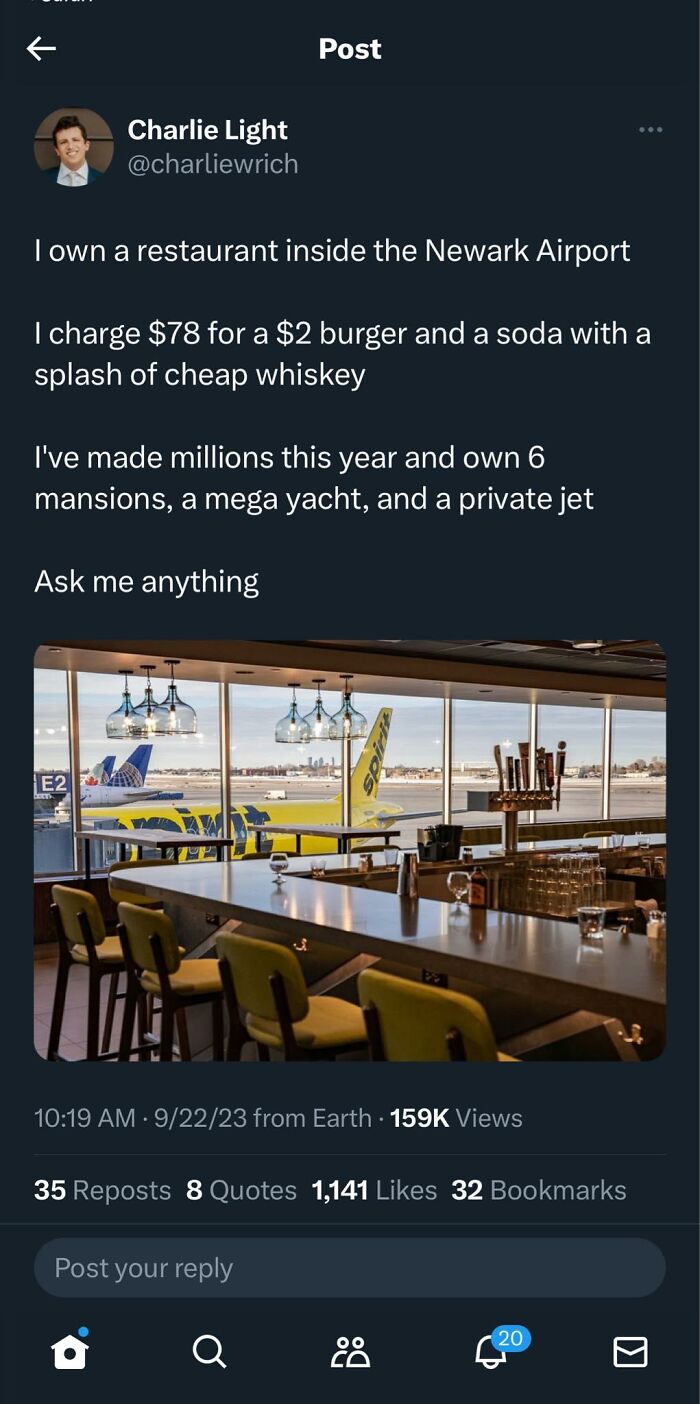Open Charlie Light's profile picture
700x1404 pixels.
[x=71, y=146]
